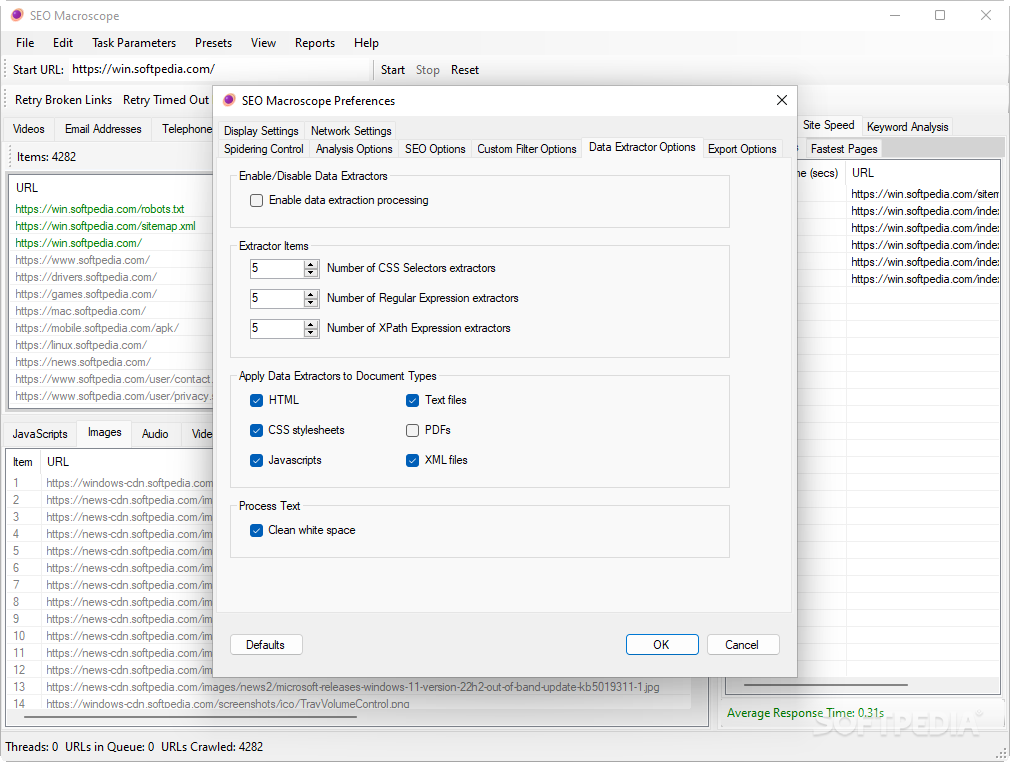Click horizontal scrollbar under images list
Image resolution: width=1010 pixels, height=762 pixels.
[x=190, y=716]
